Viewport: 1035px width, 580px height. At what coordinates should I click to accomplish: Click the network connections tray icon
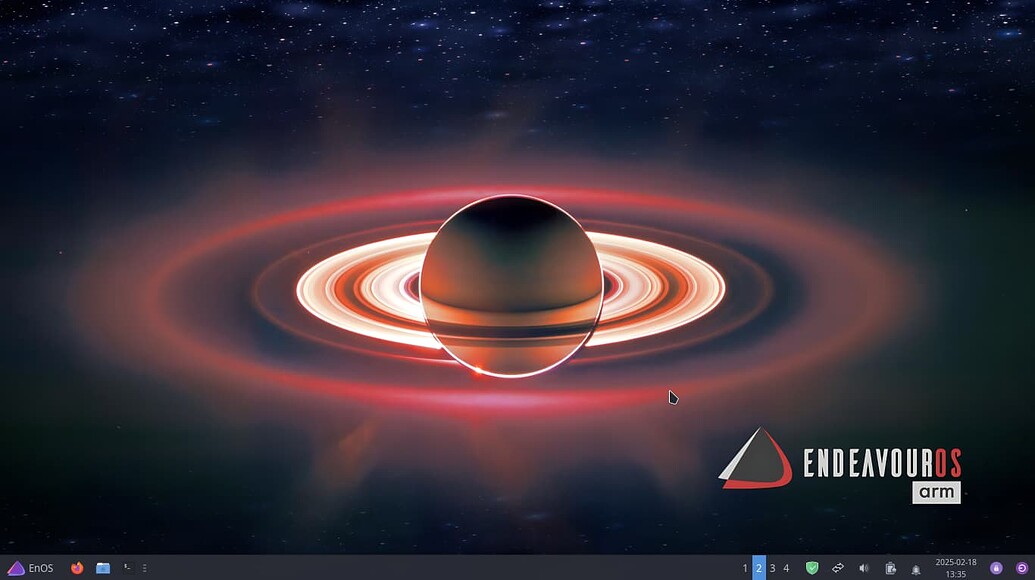pos(838,567)
